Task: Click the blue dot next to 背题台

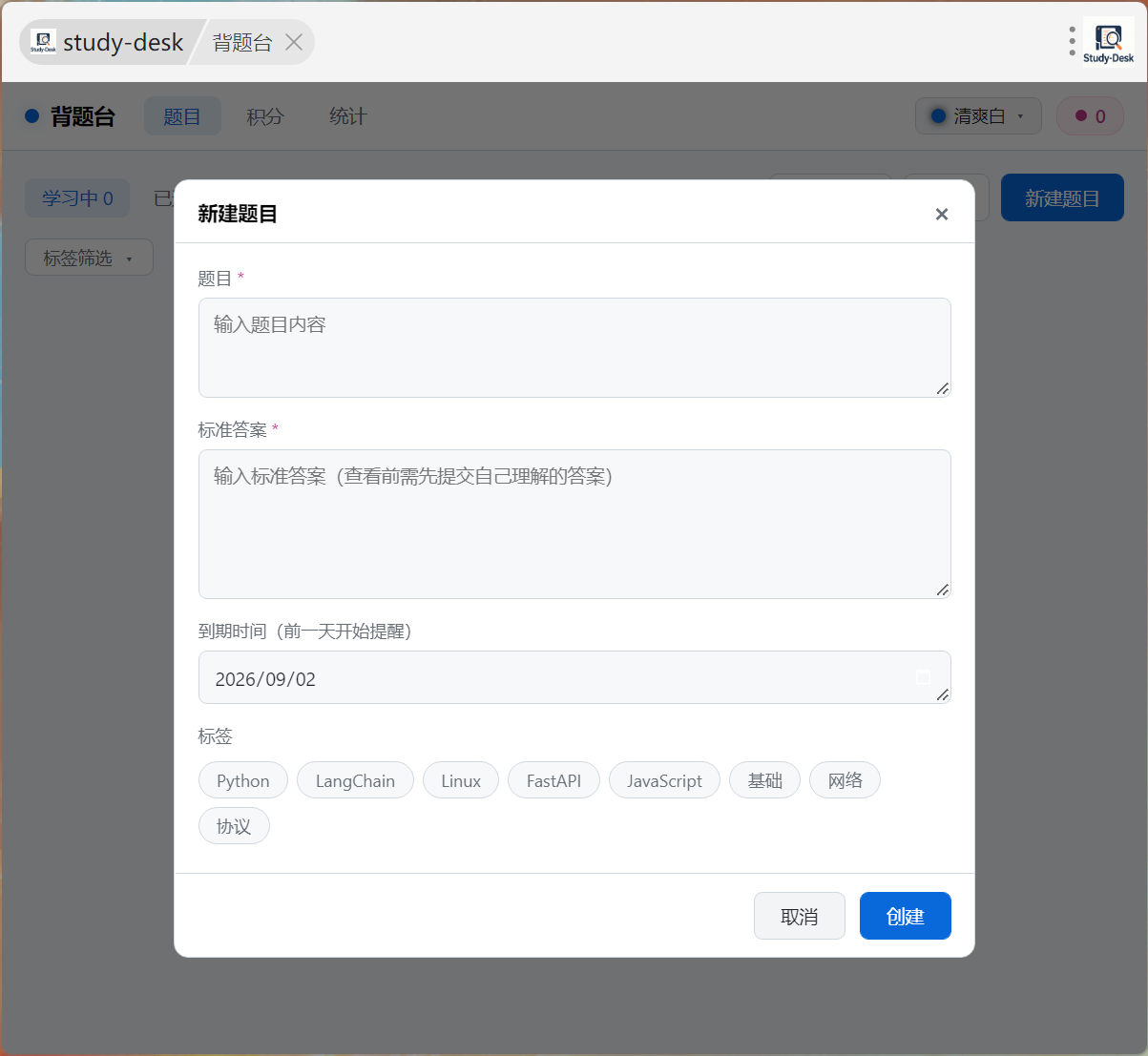Action: coord(31,116)
